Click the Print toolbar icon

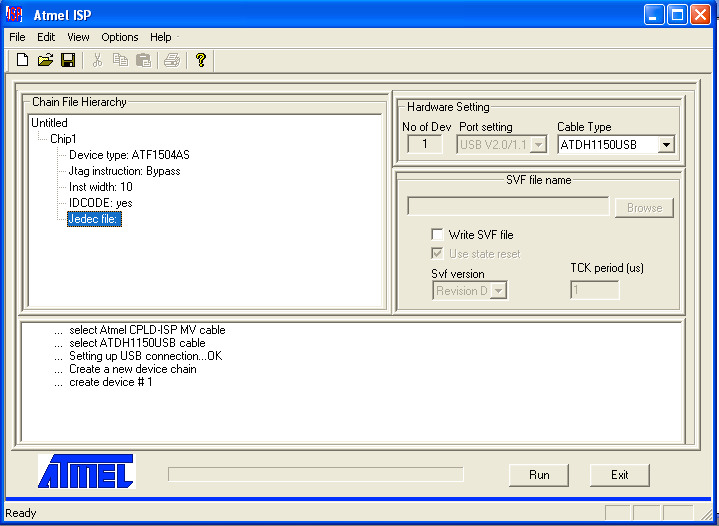click(x=172, y=61)
